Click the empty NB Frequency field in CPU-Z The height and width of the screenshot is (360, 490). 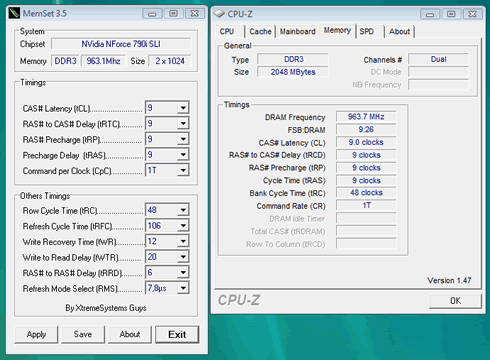pos(438,85)
